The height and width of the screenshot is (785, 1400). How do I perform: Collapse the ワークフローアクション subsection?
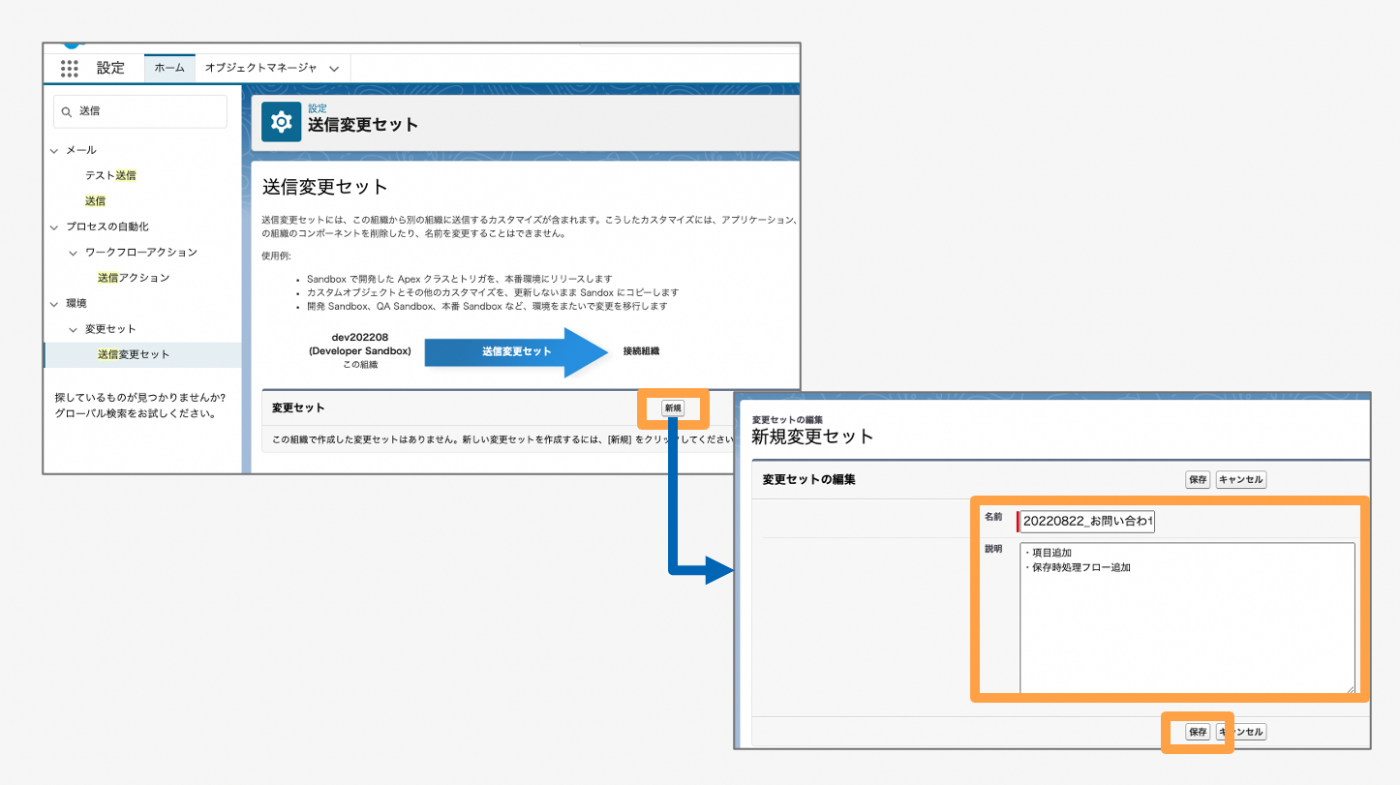pyautogui.click(x=73, y=253)
